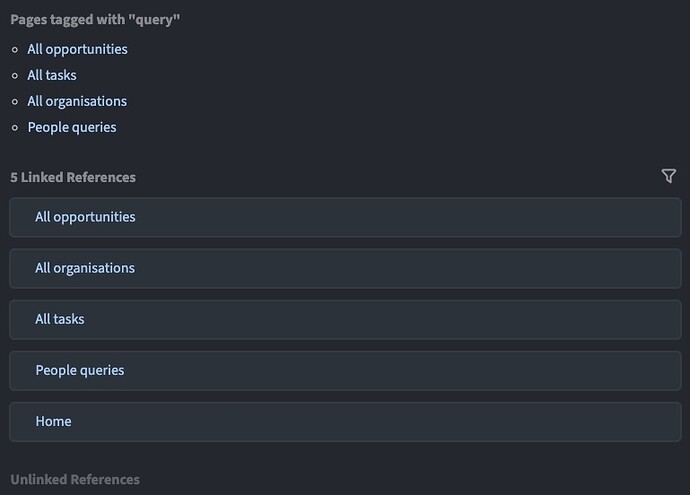Open All opportunities in Linked References
Image resolution: width=690 pixels, height=495 pixels.
pos(85,217)
